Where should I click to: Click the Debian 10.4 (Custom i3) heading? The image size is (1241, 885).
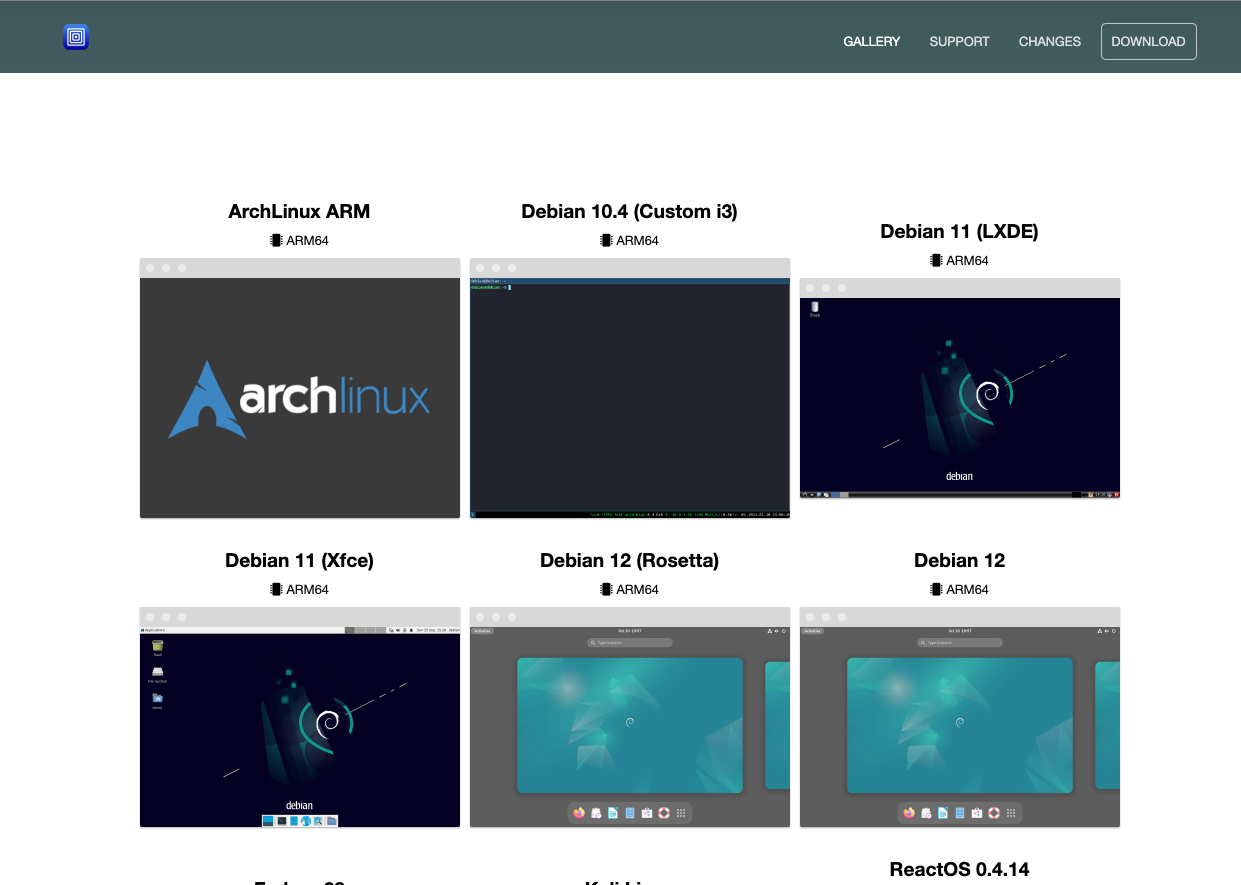pos(629,211)
